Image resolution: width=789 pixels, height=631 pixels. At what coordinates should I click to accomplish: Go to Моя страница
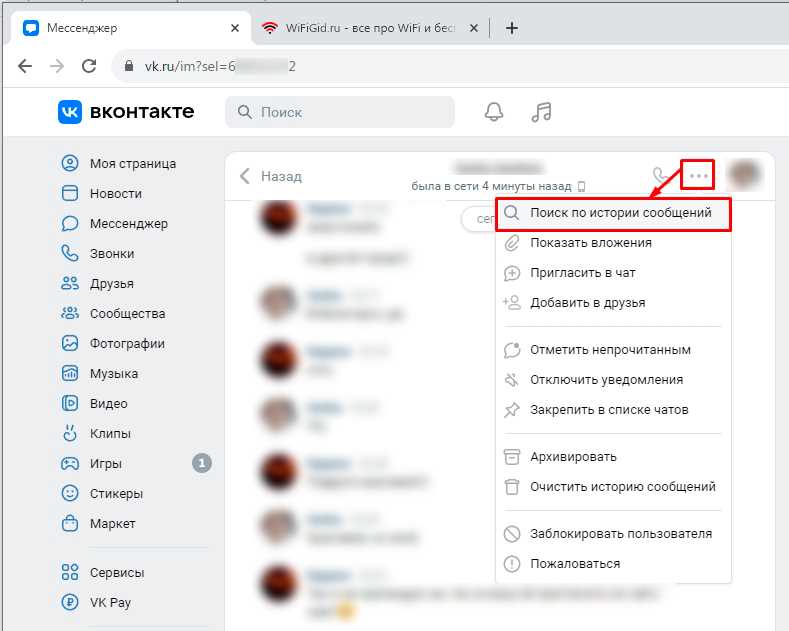click(x=119, y=164)
